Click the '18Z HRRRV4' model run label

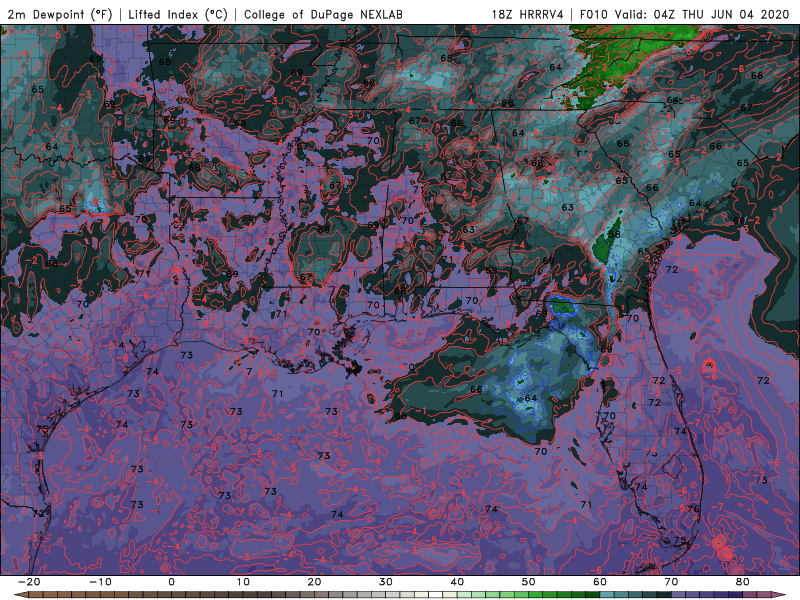[527, 15]
